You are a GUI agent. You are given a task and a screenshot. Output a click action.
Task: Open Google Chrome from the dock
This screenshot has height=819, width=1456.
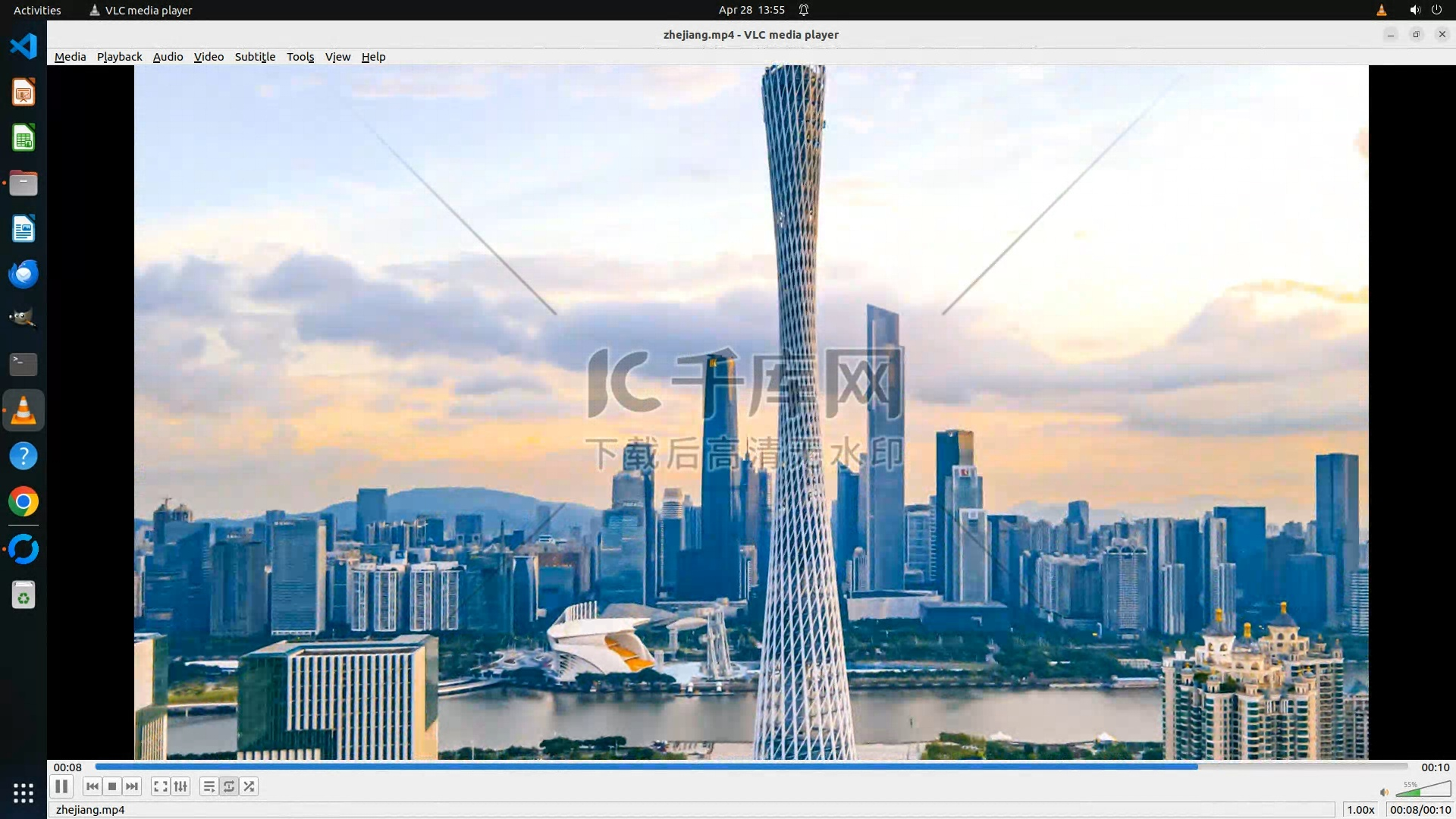click(24, 502)
